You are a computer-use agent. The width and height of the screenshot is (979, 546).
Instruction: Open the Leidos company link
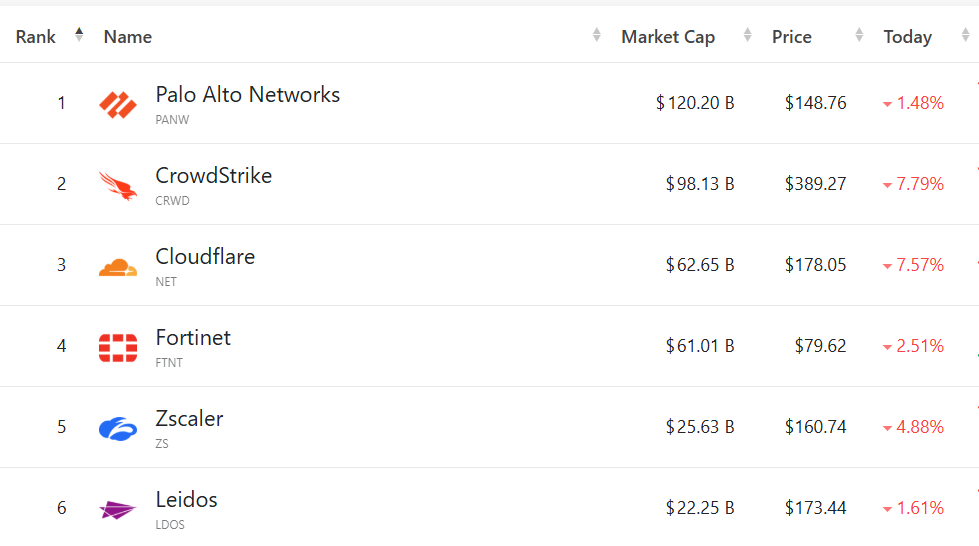(x=186, y=500)
